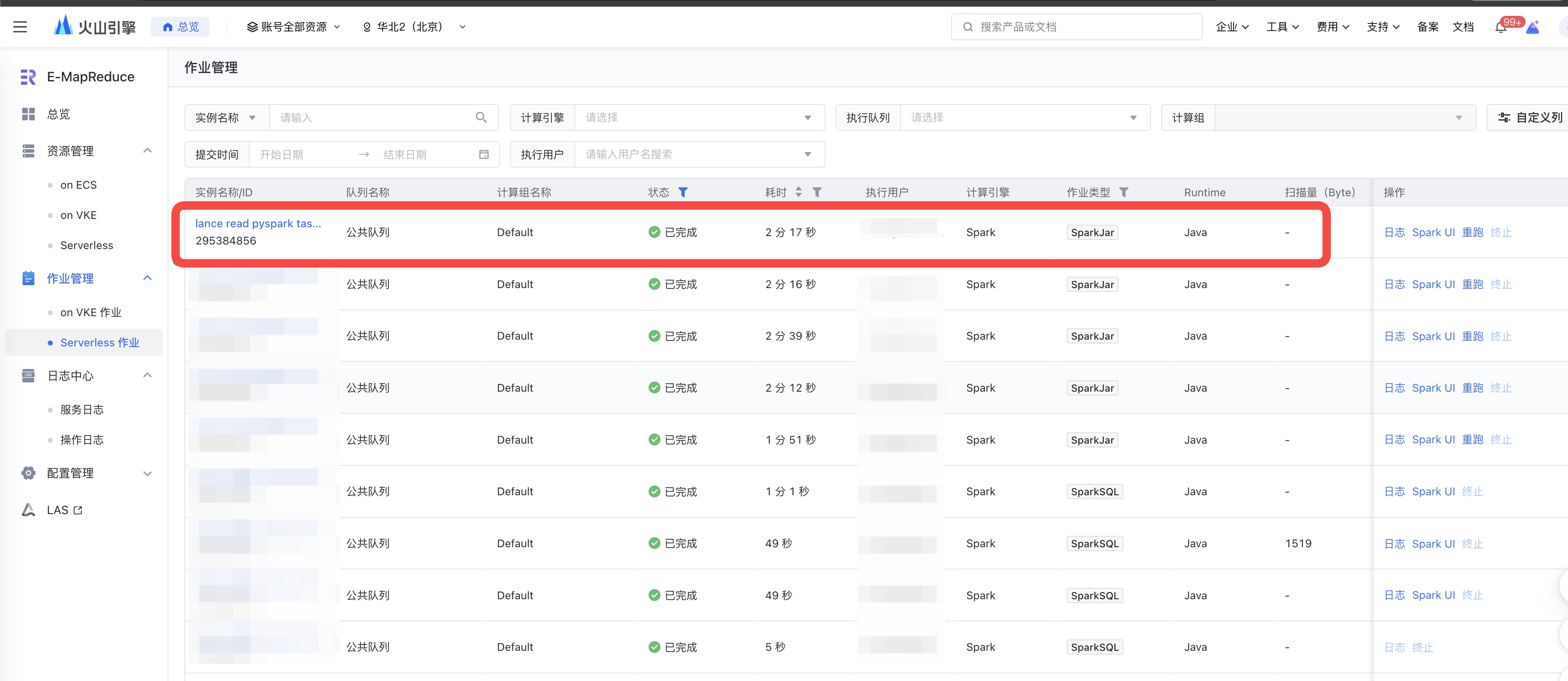Open the notification bell icon
The width and height of the screenshot is (1568, 681).
point(1501,27)
